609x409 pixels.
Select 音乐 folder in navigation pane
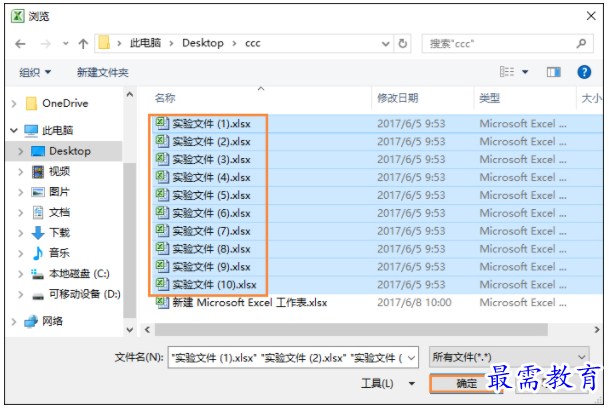pyautogui.click(x=59, y=253)
